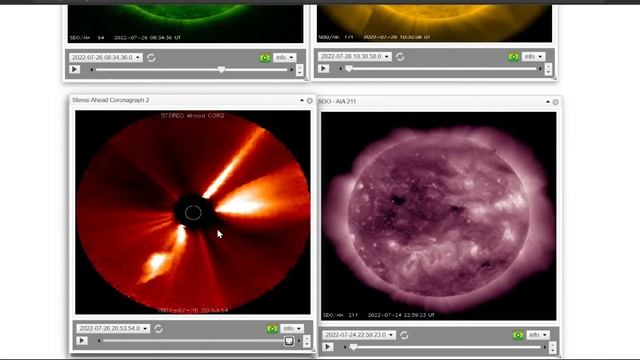Refresh the Stereo Ahead Coronagraph 2 image

coord(158,329)
